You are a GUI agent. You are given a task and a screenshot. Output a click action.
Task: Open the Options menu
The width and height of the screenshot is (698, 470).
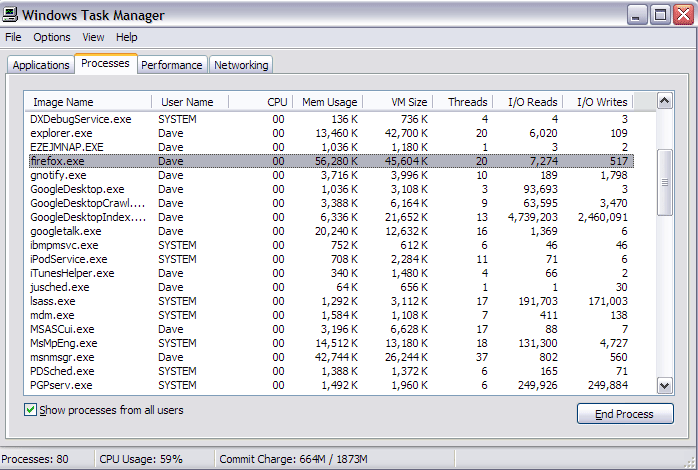(52, 37)
